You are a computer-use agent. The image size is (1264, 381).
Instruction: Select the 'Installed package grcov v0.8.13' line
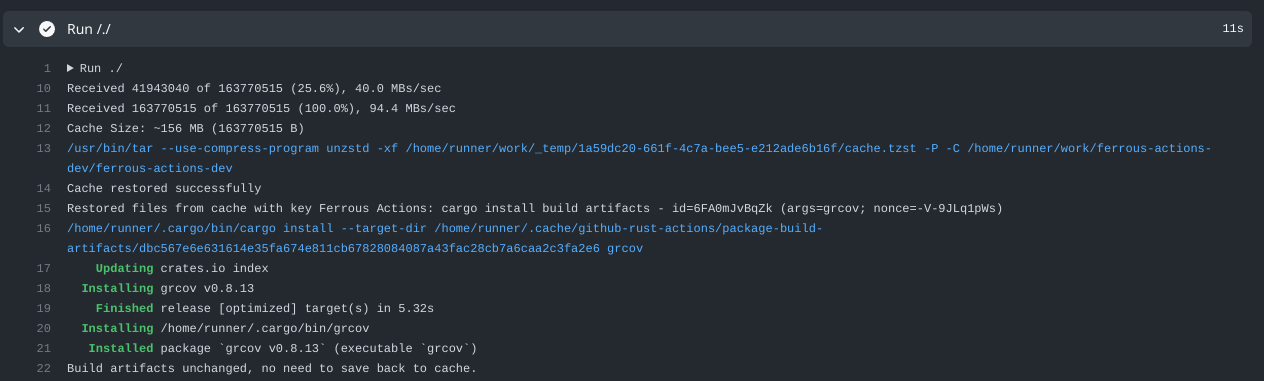[283, 348]
